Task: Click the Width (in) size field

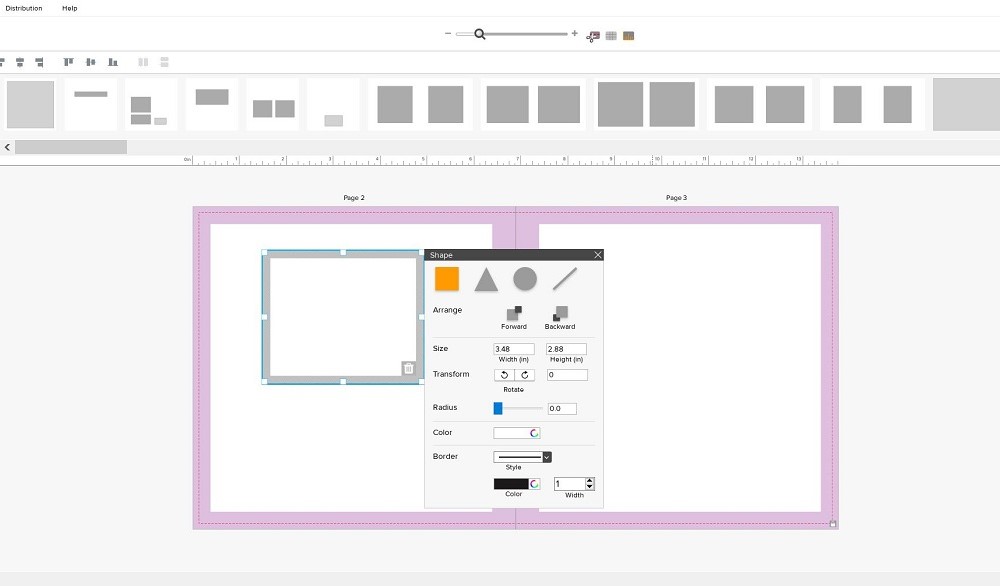Action: pos(514,349)
